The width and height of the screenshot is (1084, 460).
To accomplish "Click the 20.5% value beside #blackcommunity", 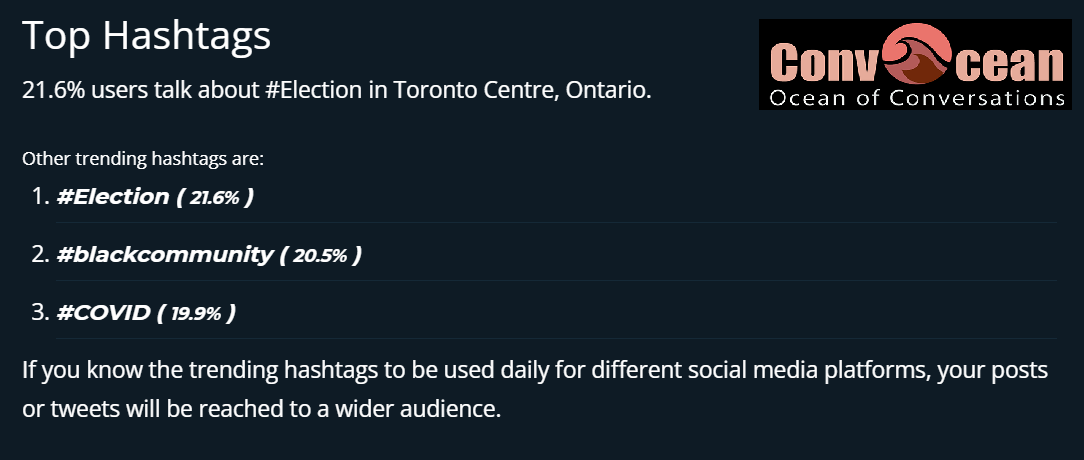I will (x=320, y=256).
